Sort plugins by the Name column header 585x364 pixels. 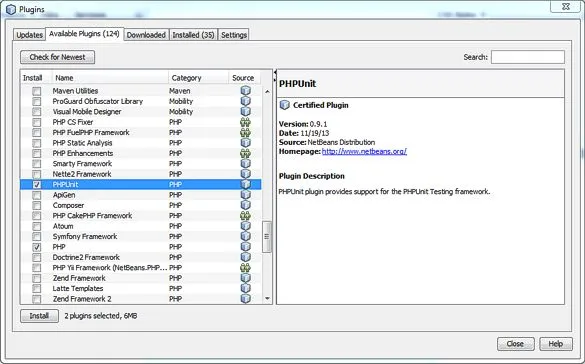tap(110, 78)
